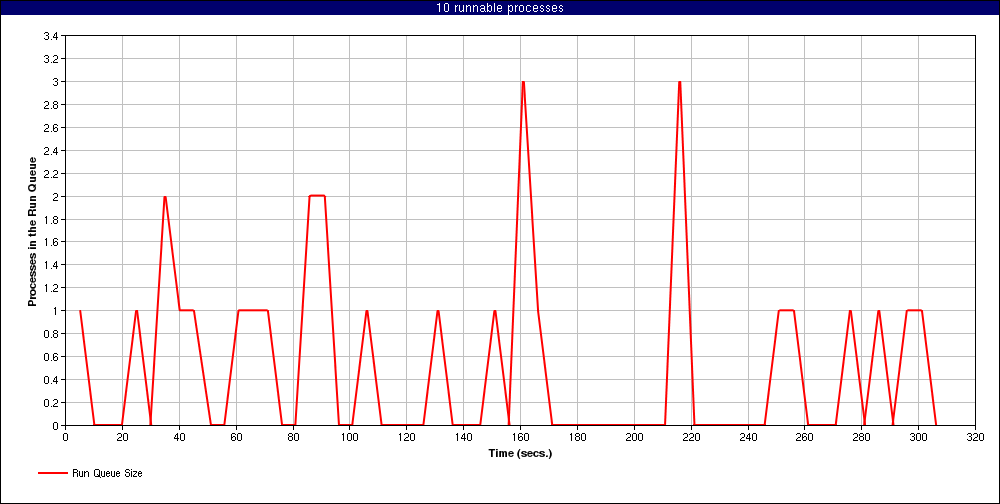Click the 280 label on the time axis

(862, 437)
